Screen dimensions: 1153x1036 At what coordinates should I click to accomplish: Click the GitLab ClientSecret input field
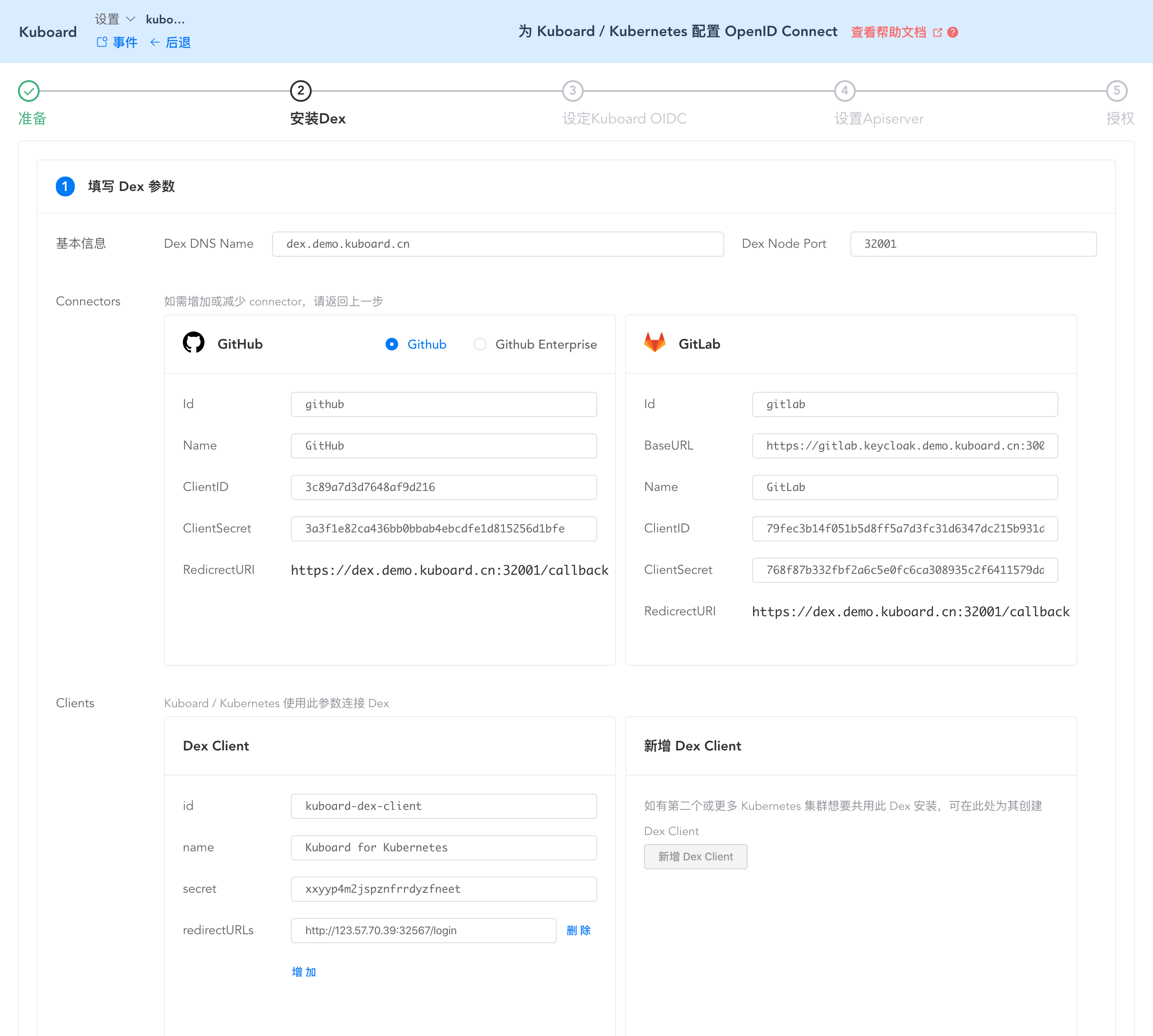pos(905,570)
